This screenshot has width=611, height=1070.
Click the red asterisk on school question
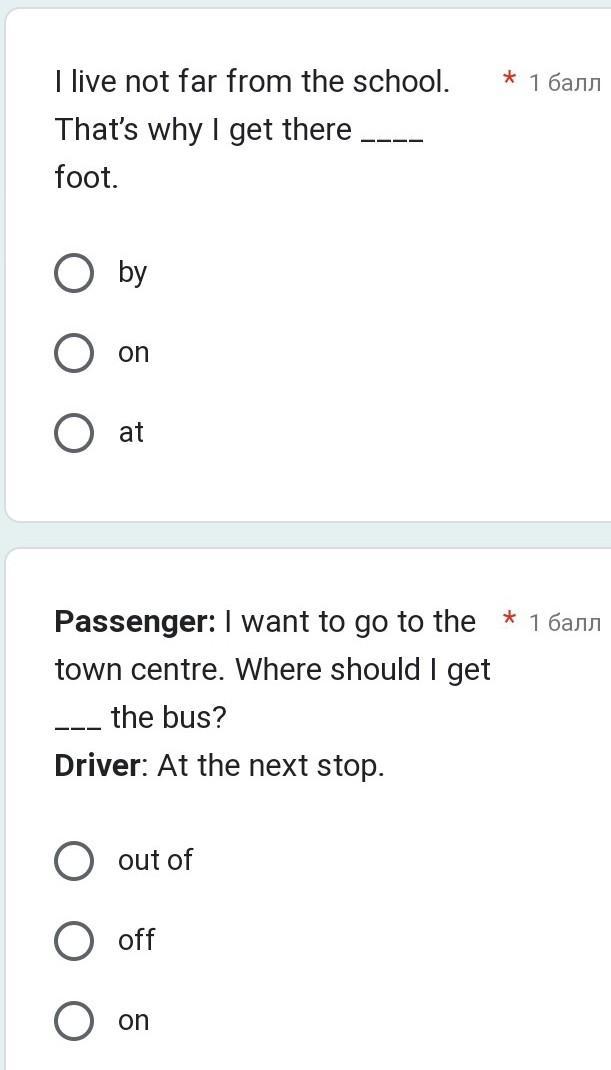tap(508, 80)
